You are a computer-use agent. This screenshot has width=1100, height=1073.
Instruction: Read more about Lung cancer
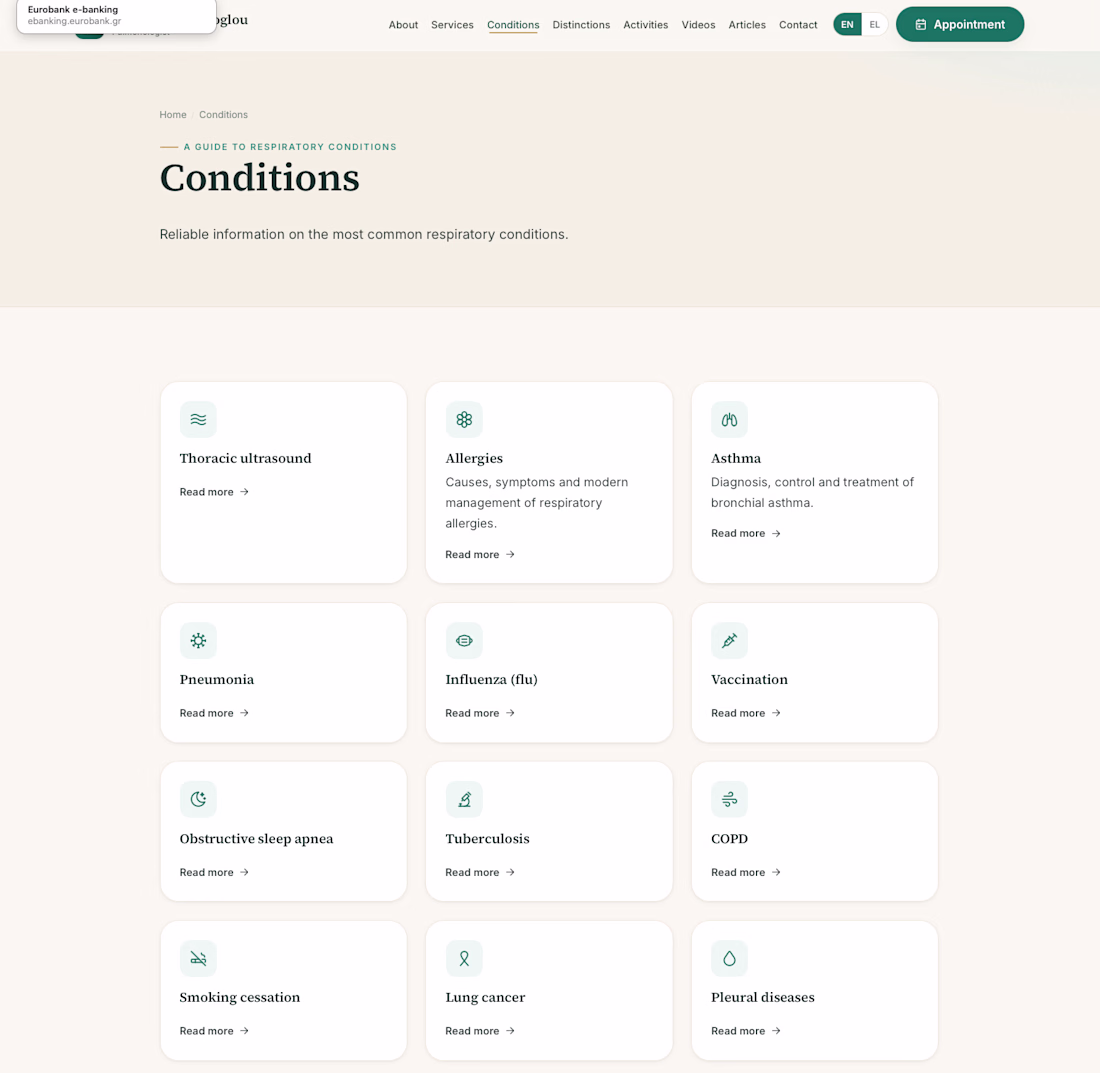480,1030
